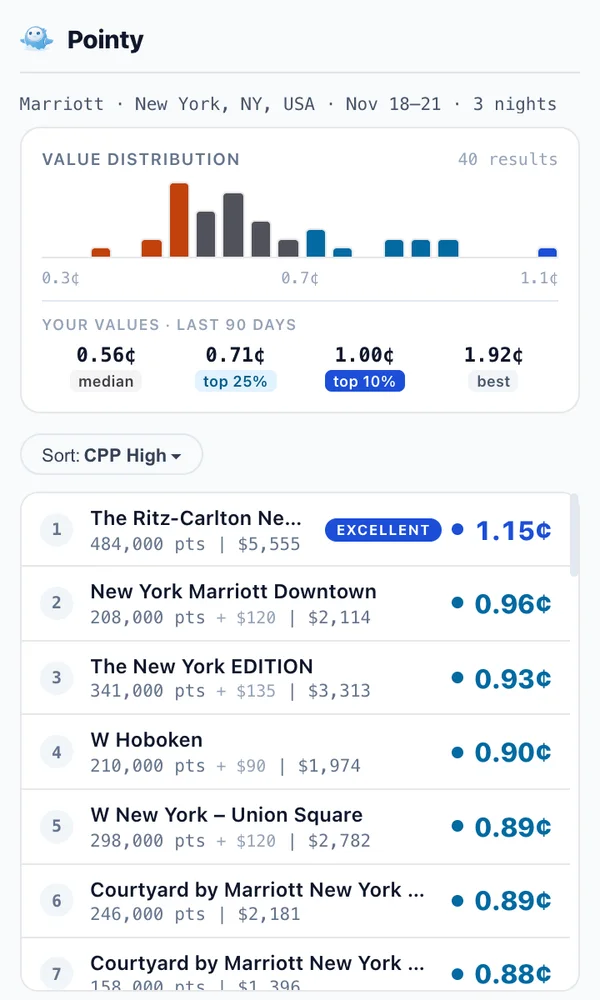Open The Ritz-Carlton hotel result
Screen dimensions: 600x1000
pos(296,530)
